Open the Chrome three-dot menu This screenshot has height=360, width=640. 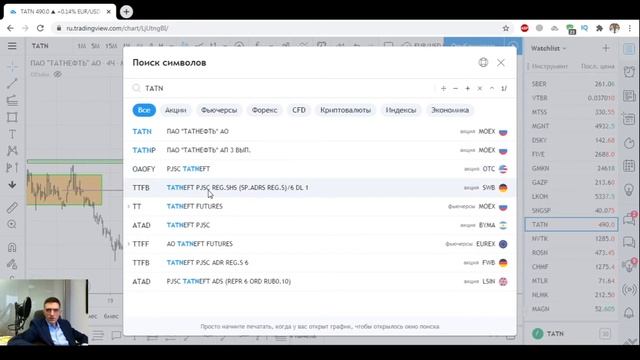pos(630,28)
